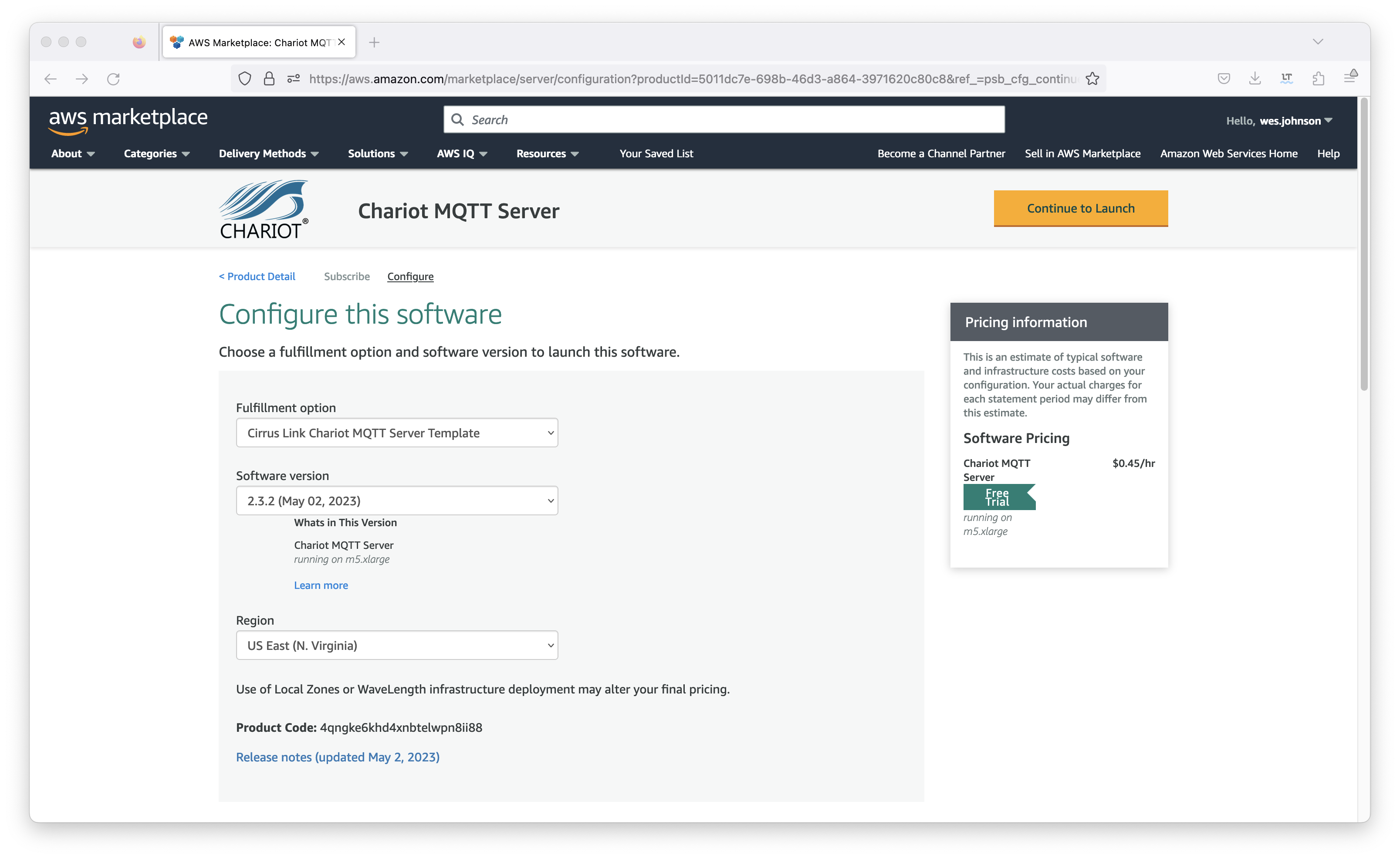The height and width of the screenshot is (859, 1400).
Task: Open Become a Channel Partner link
Action: 941,153
